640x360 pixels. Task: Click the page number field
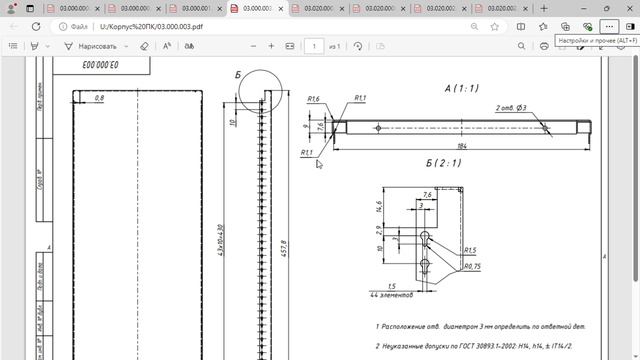[x=314, y=46]
